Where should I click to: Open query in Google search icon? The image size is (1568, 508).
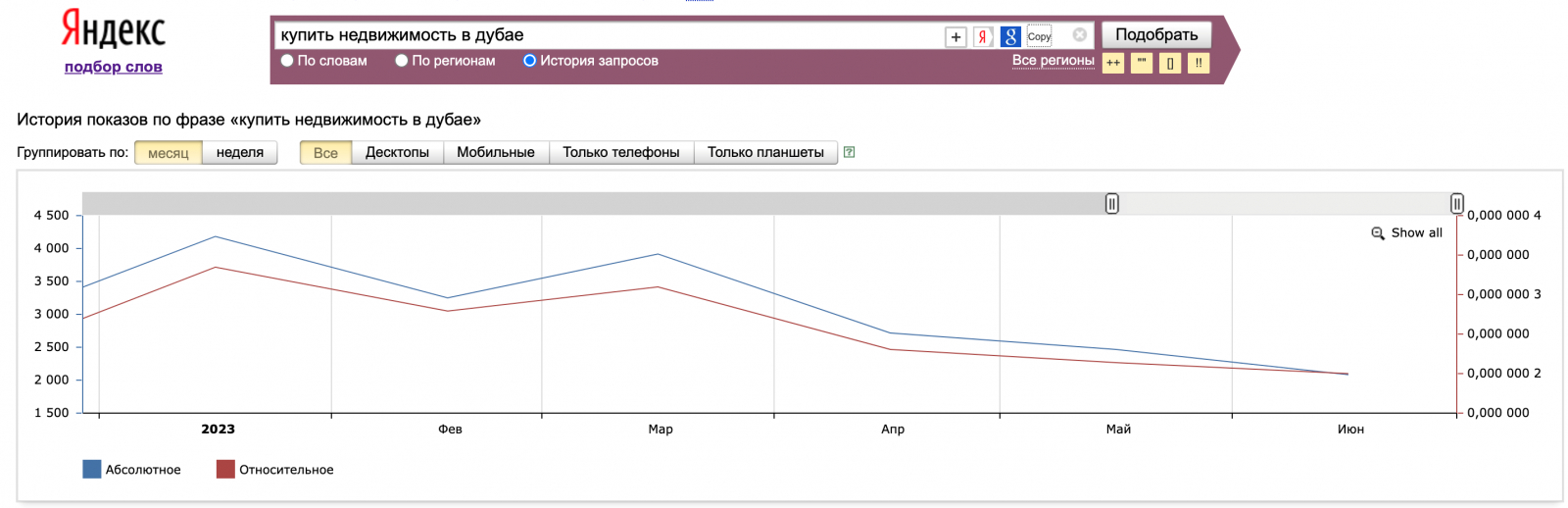1010,37
